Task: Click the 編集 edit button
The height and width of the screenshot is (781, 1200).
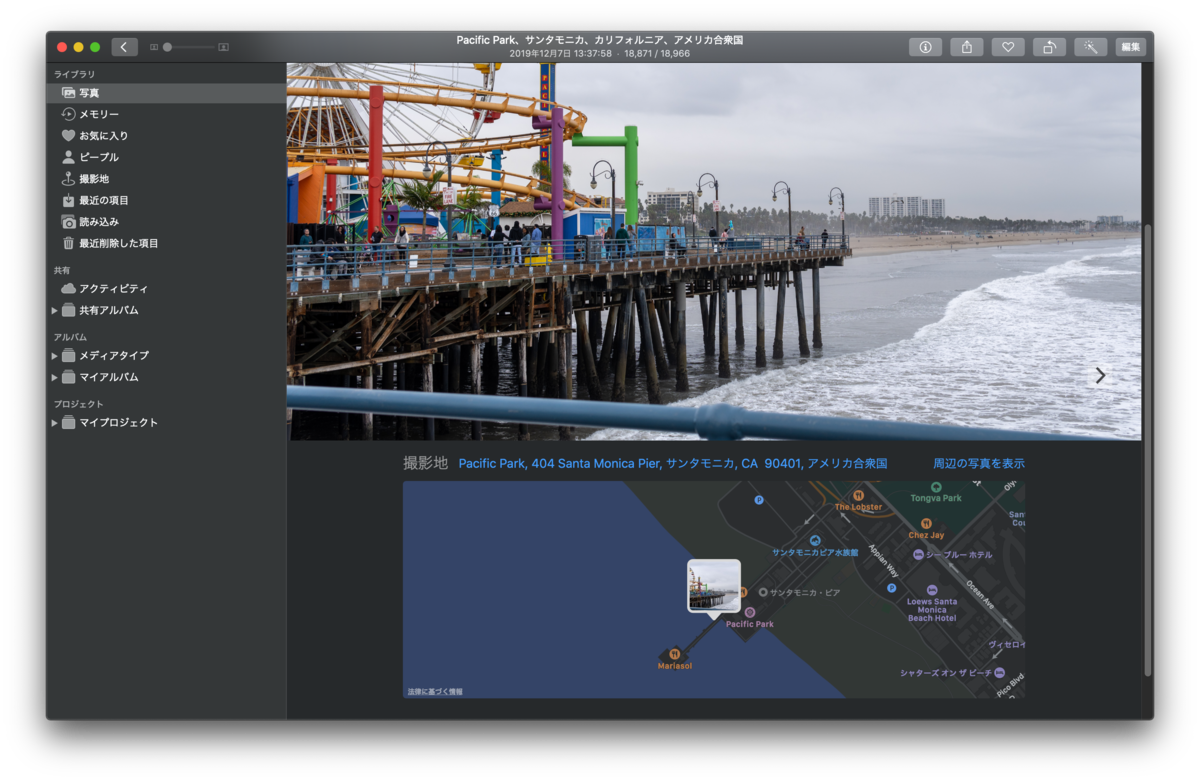Action: click(x=1131, y=47)
